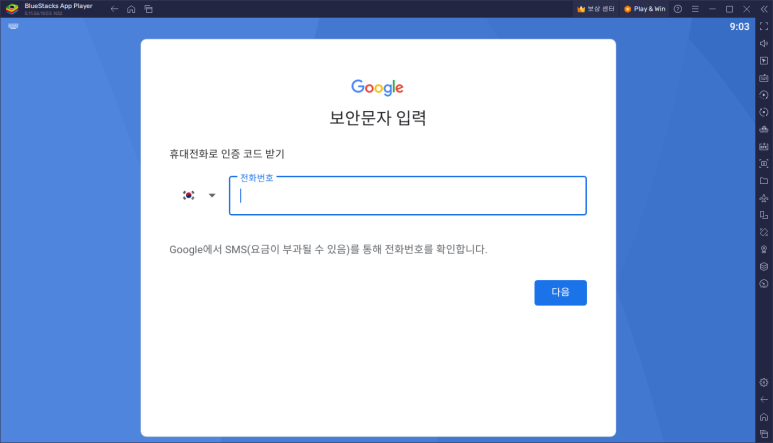Click the sidebar home icon near bottom

coord(764,417)
